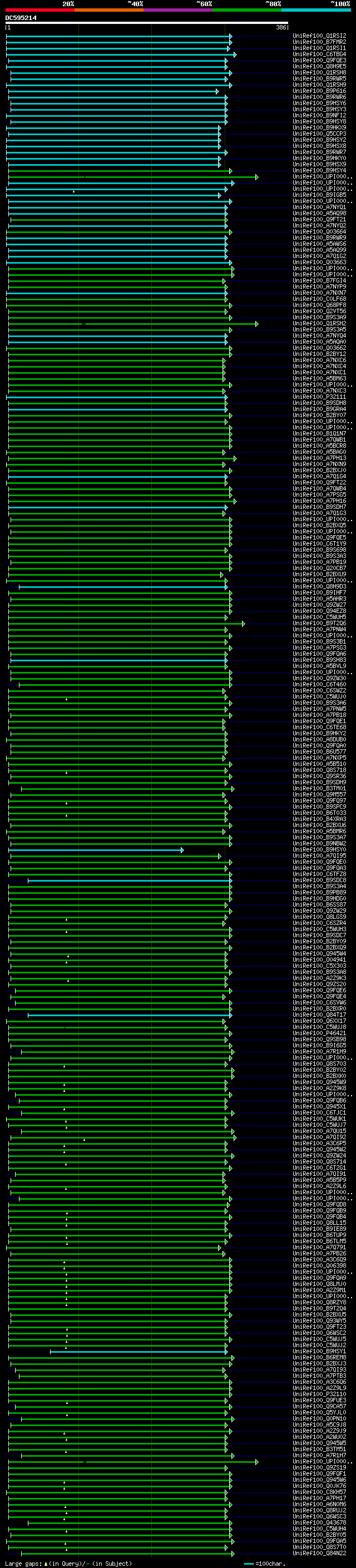Click the green ~80% identity legend segment
The image size is (356, 1568).
coord(247,10)
